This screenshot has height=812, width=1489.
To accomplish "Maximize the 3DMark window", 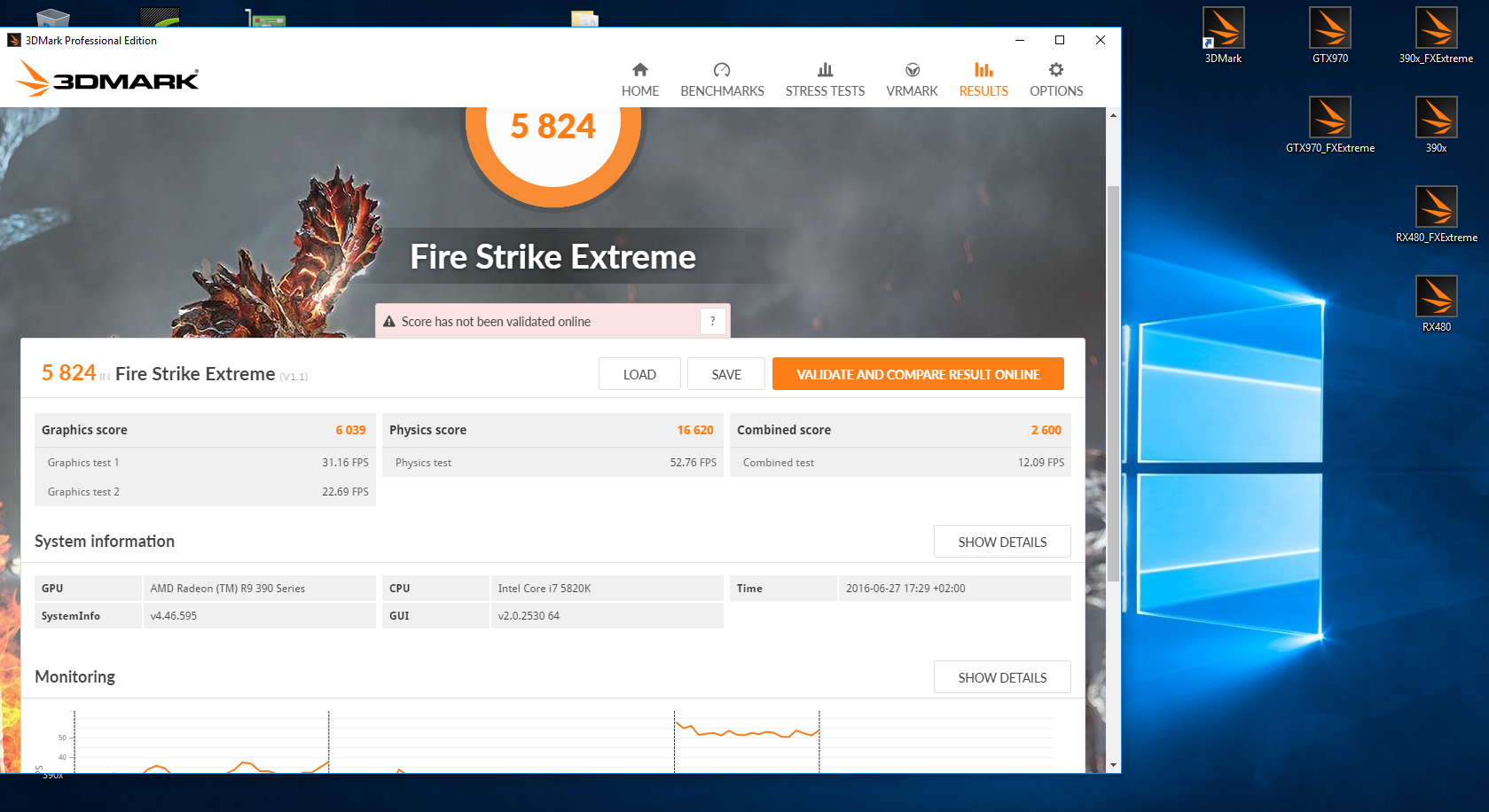I will coord(1060,40).
